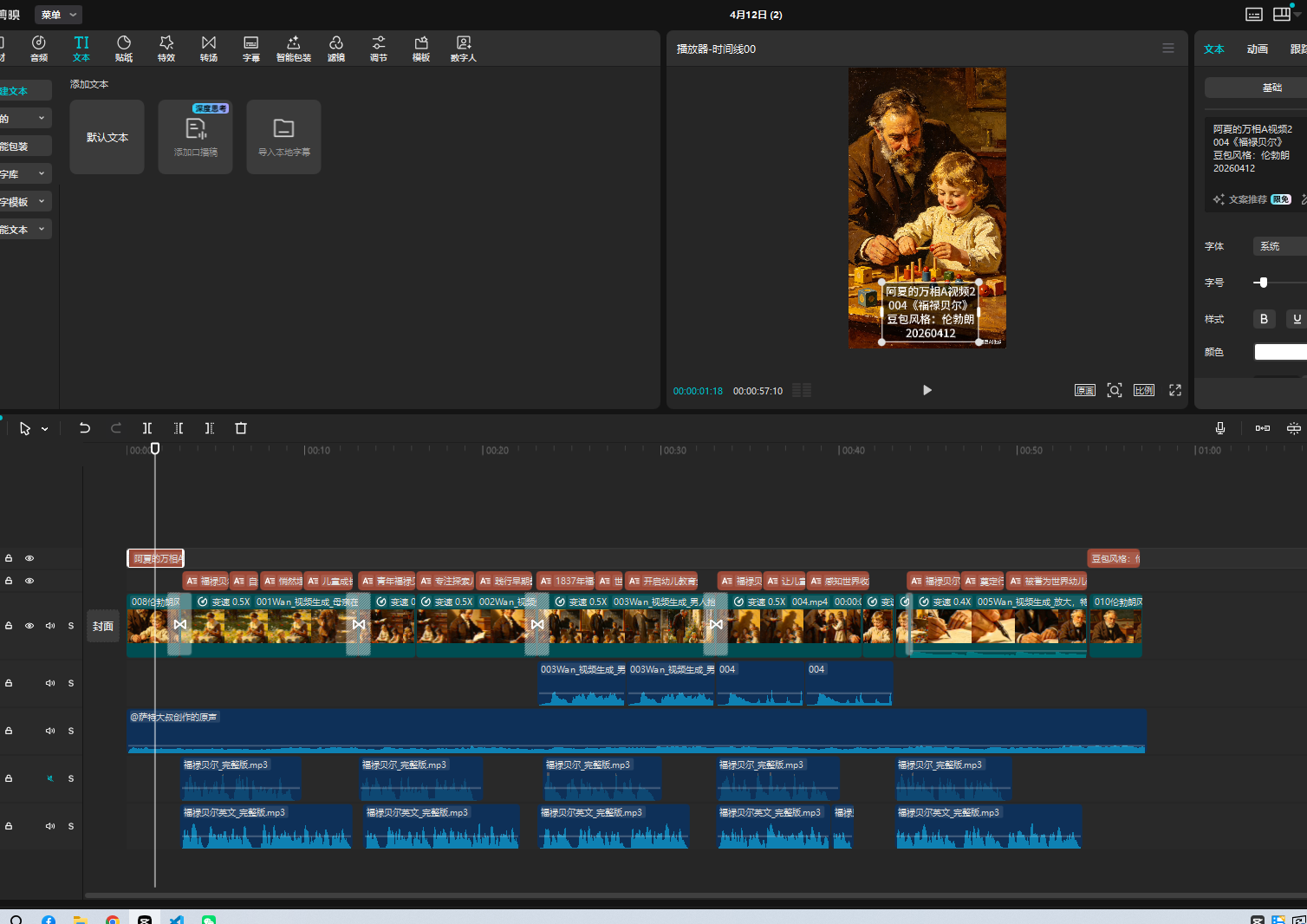The height and width of the screenshot is (924, 1307).
Task: Open the white 颜色 color swatch
Action: (x=1281, y=352)
